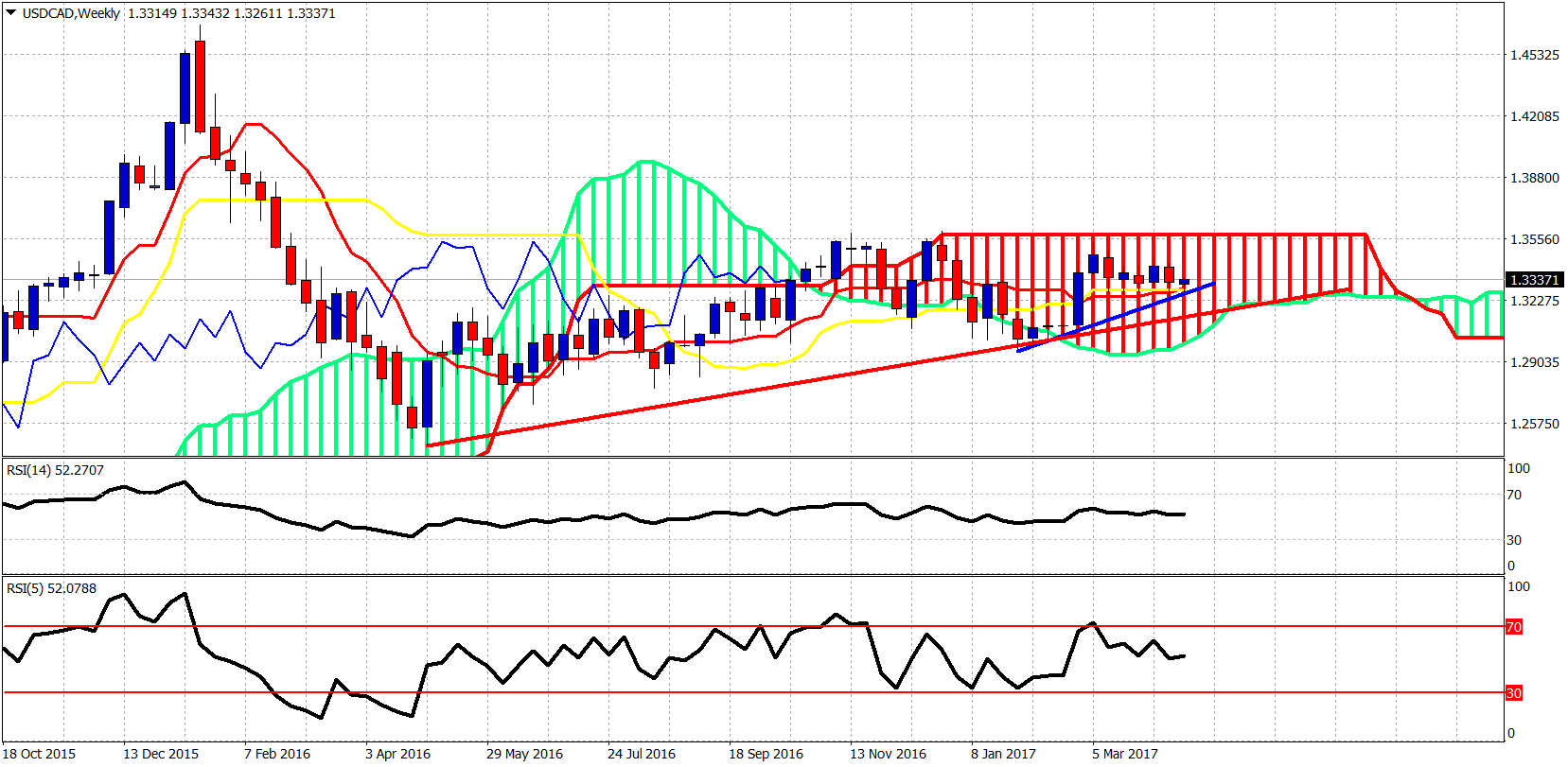The image size is (1568, 767).
Task: Click the 29 May 2016 date label
Action: (524, 754)
